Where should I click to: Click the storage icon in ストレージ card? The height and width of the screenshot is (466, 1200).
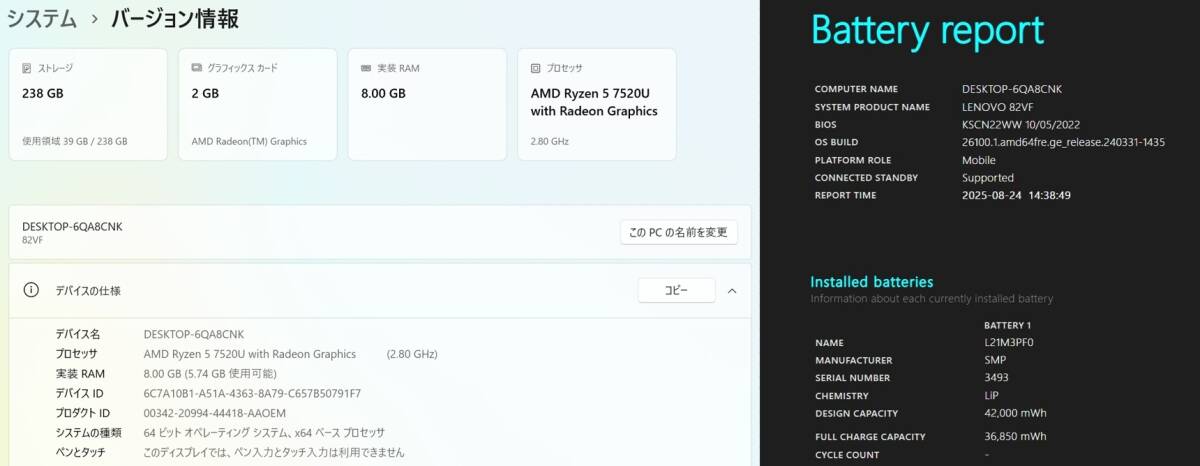[28, 68]
